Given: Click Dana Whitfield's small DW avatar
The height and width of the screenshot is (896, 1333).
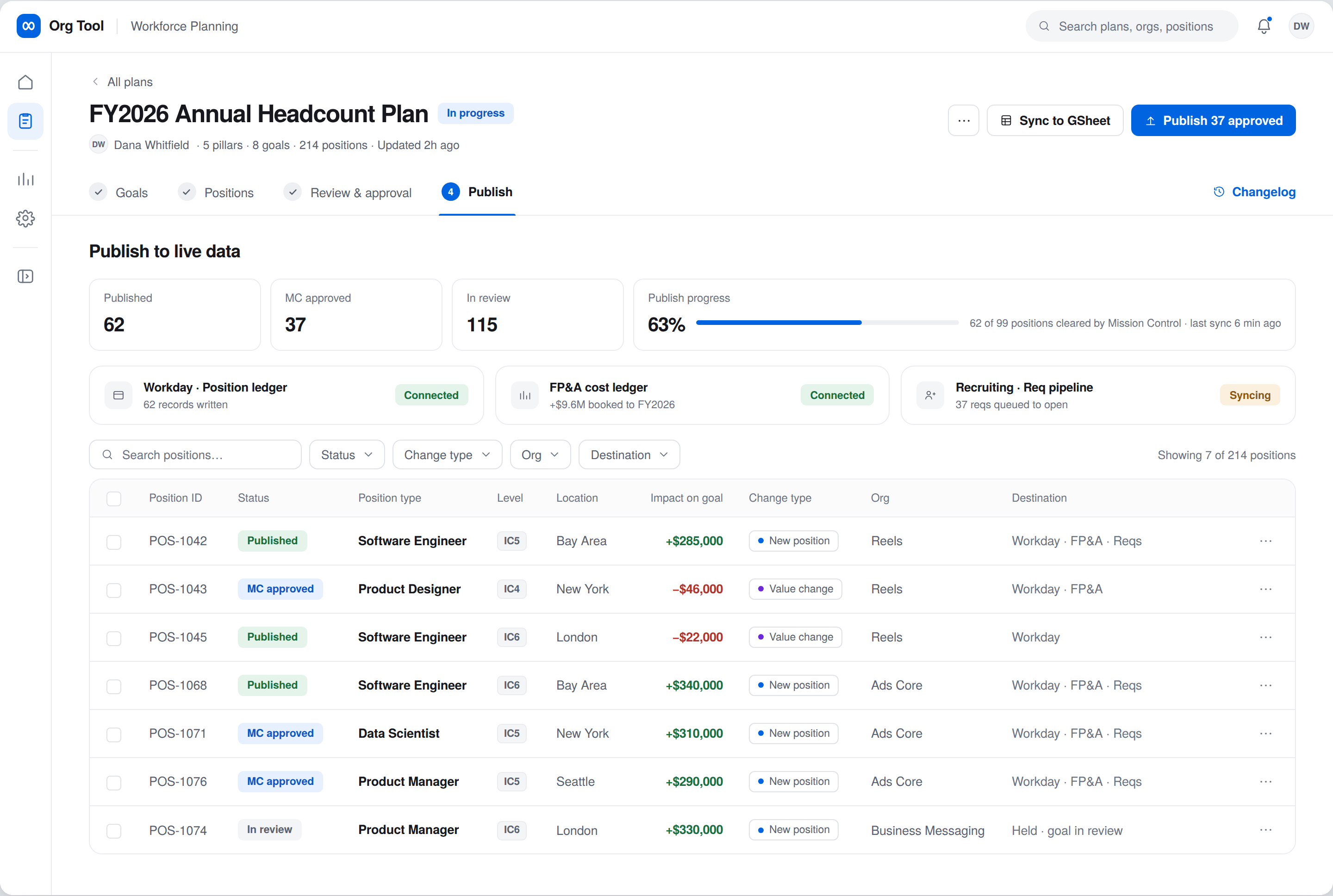Looking at the screenshot, I should pos(98,144).
